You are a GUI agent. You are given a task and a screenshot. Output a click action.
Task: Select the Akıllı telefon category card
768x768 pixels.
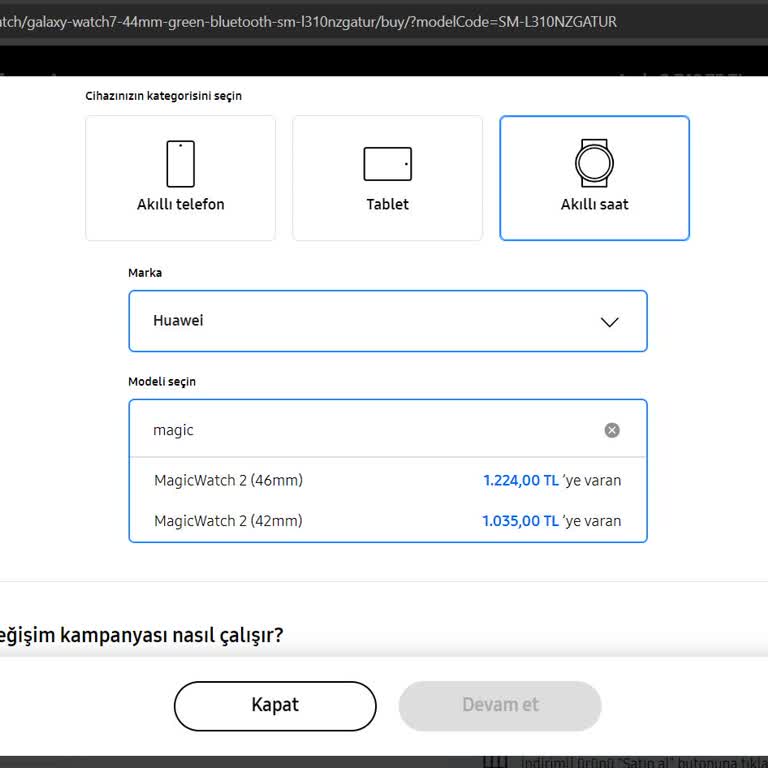coord(180,178)
